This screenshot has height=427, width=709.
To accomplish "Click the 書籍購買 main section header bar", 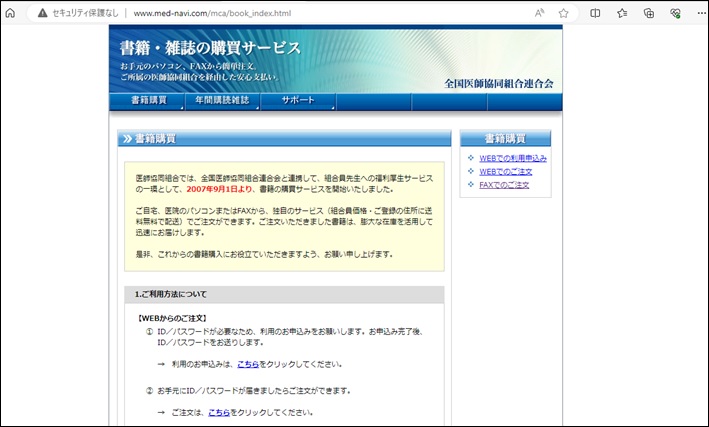I will tap(284, 138).
